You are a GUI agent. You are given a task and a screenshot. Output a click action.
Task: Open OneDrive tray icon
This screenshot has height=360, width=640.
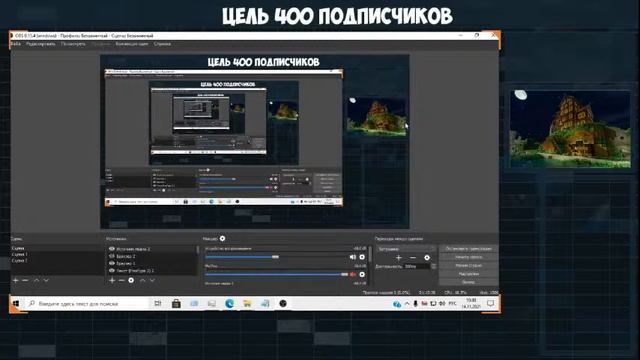[396, 304]
